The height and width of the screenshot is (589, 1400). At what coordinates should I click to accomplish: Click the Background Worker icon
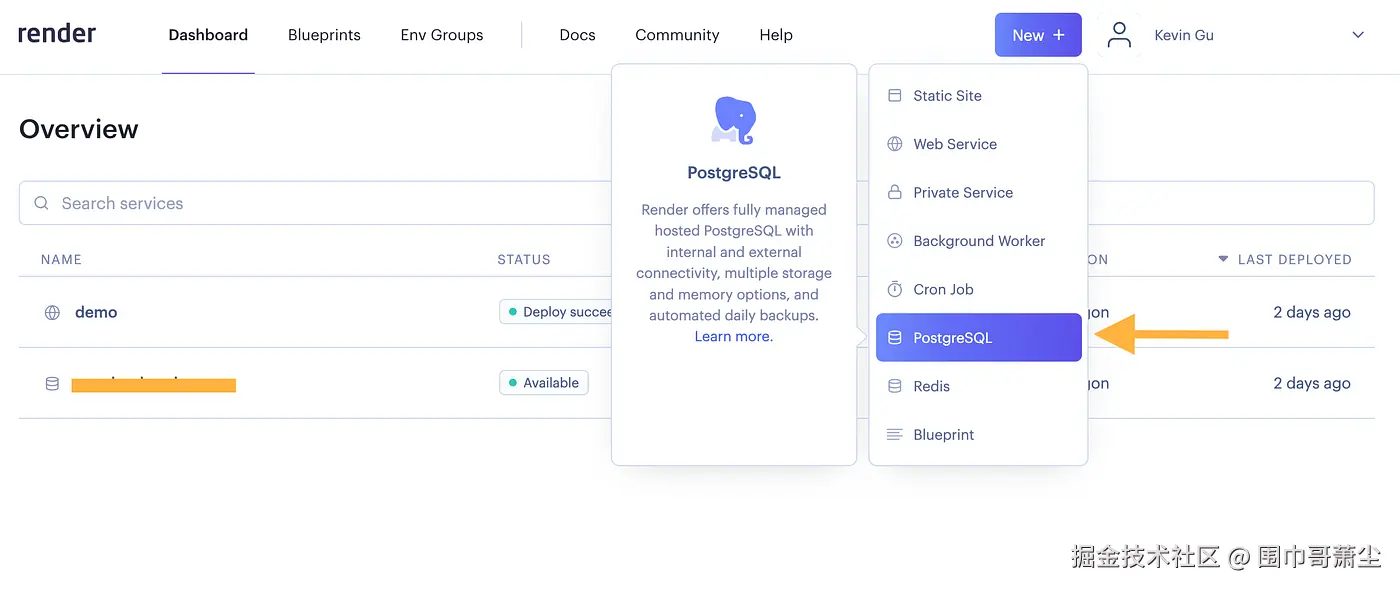pyautogui.click(x=895, y=241)
